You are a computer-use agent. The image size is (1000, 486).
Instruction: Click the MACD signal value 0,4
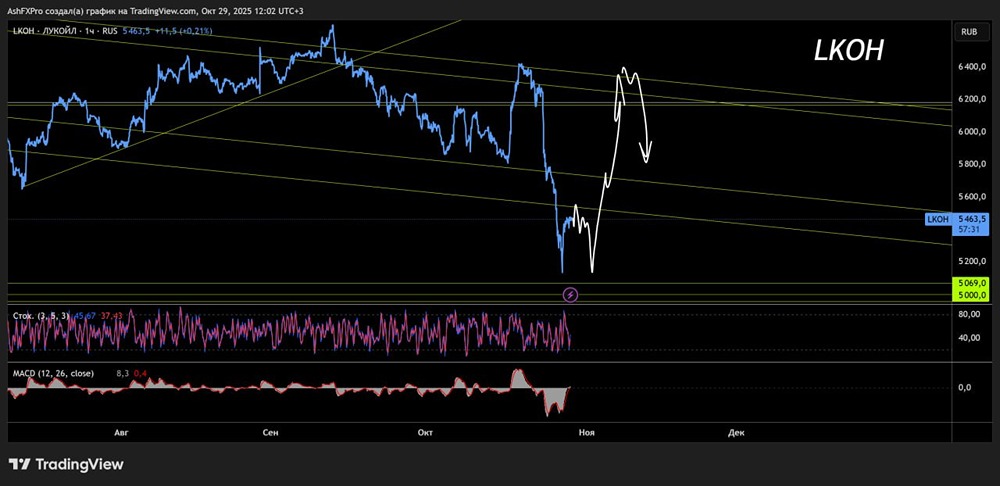point(140,373)
